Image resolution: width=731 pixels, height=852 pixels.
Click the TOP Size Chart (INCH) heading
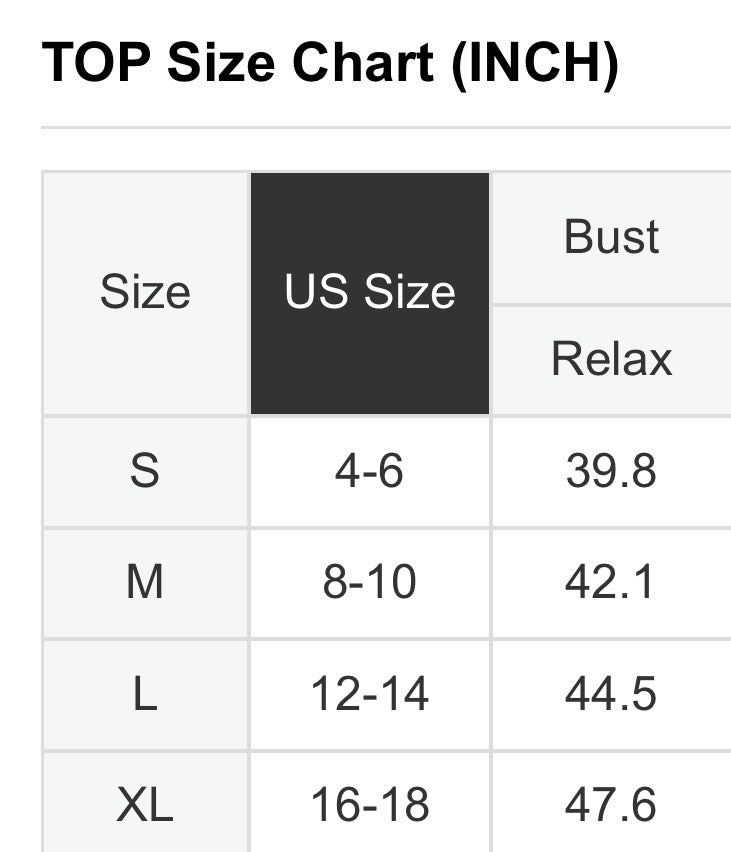pos(330,63)
